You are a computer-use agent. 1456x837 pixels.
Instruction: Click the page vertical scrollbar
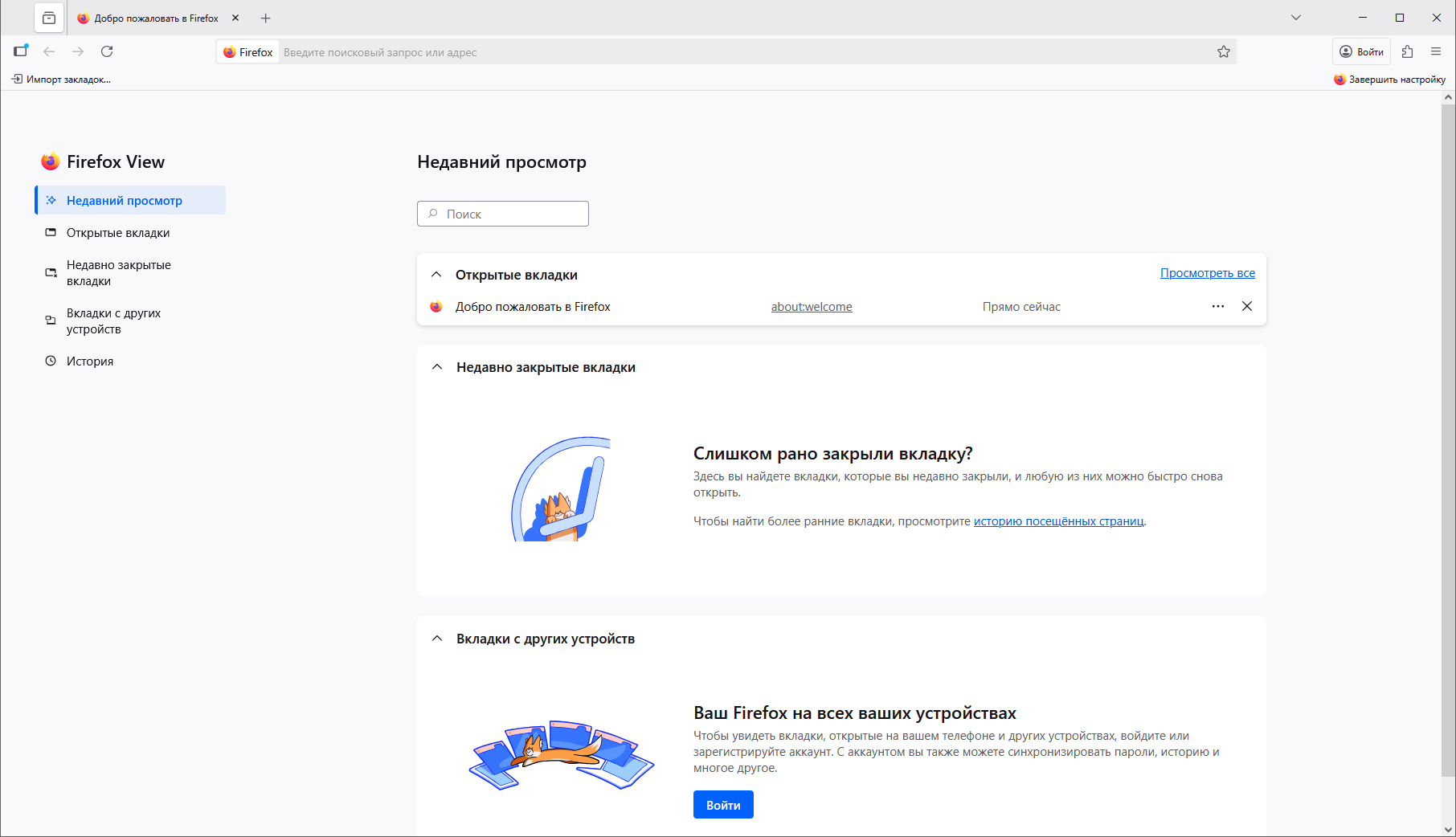(1448, 440)
